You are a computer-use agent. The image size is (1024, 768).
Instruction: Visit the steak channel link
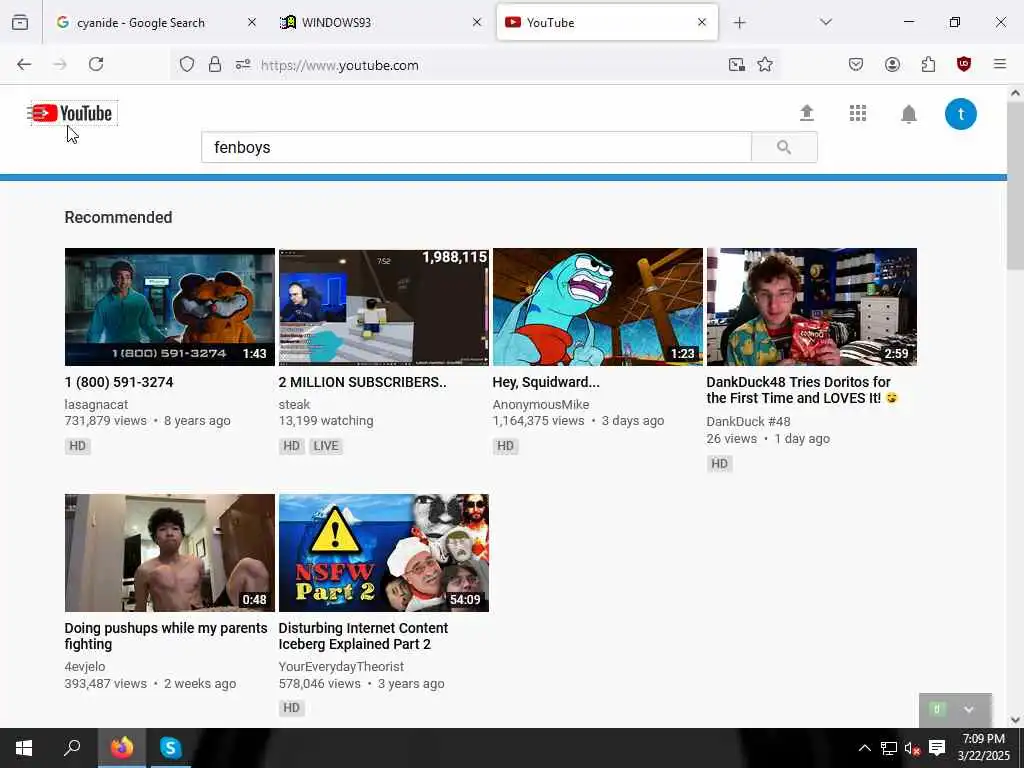295,405
